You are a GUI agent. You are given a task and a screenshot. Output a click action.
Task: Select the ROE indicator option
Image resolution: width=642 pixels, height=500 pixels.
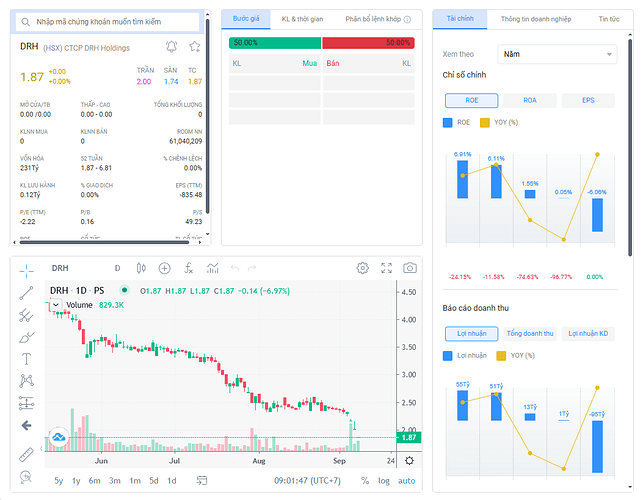click(472, 100)
